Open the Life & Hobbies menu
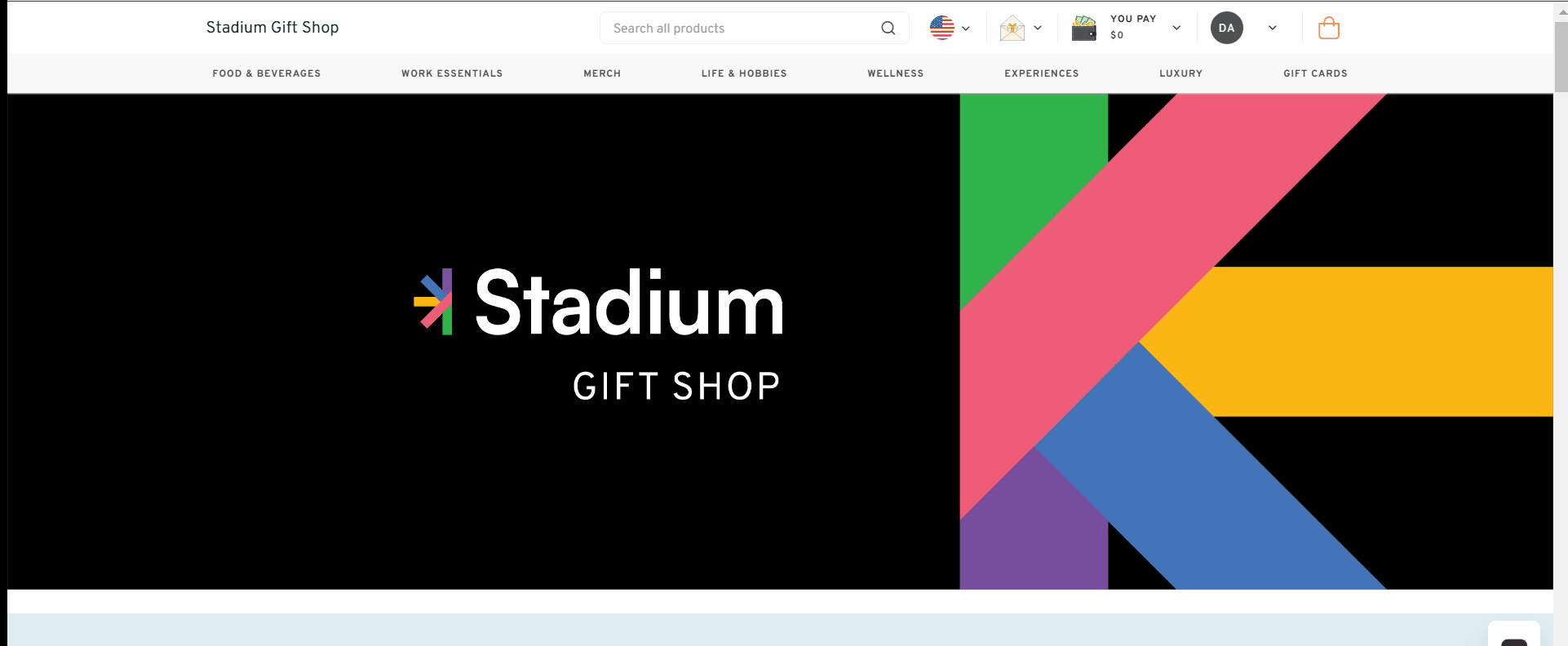The image size is (1568, 646). 744,73
